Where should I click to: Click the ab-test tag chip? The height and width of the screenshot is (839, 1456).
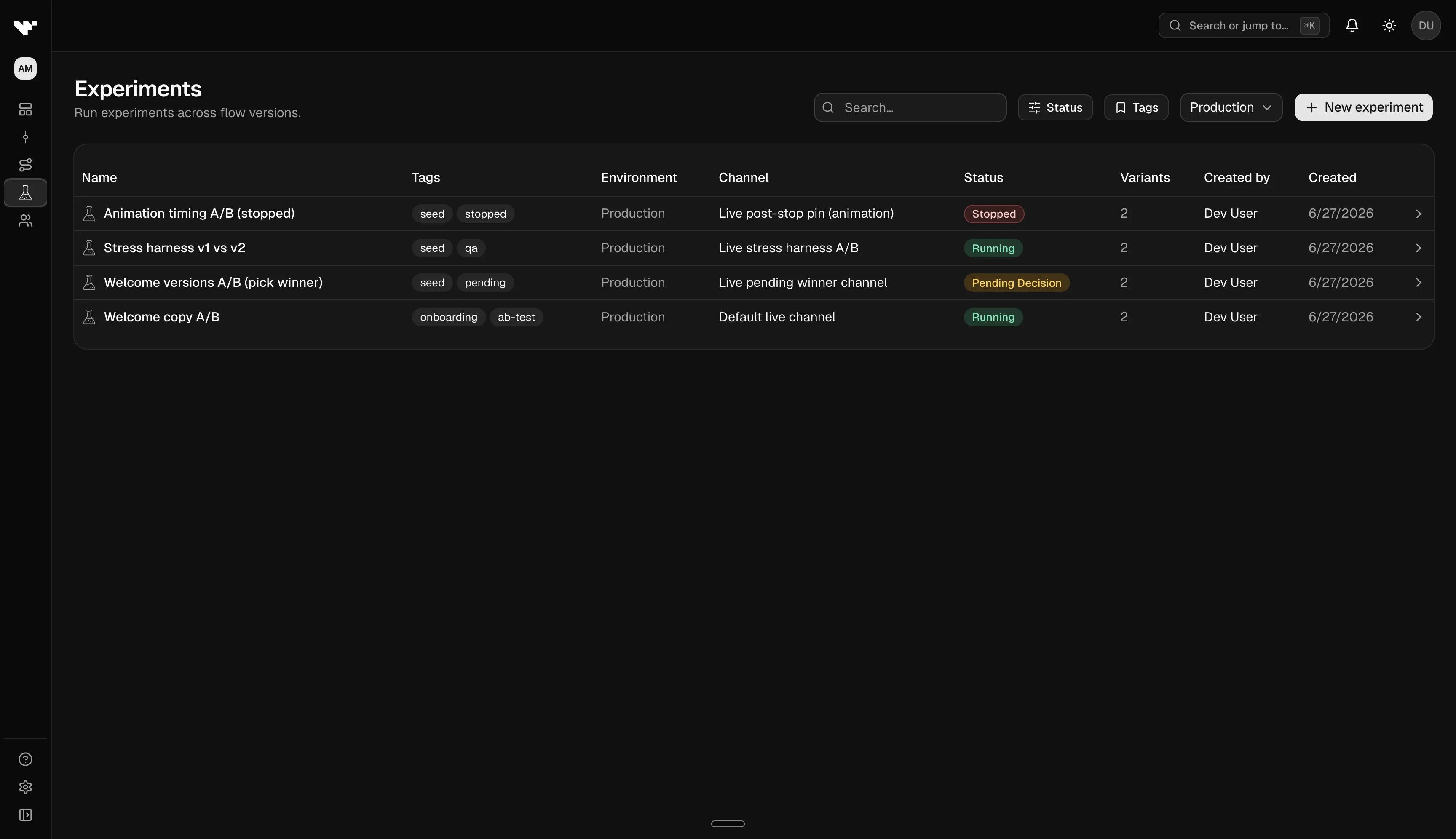click(516, 317)
